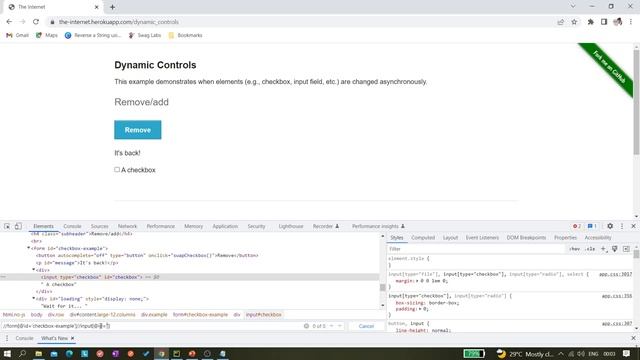This screenshot has width=640, height=360.
Task: Open the Gmail bookmark
Action: click(x=18, y=36)
